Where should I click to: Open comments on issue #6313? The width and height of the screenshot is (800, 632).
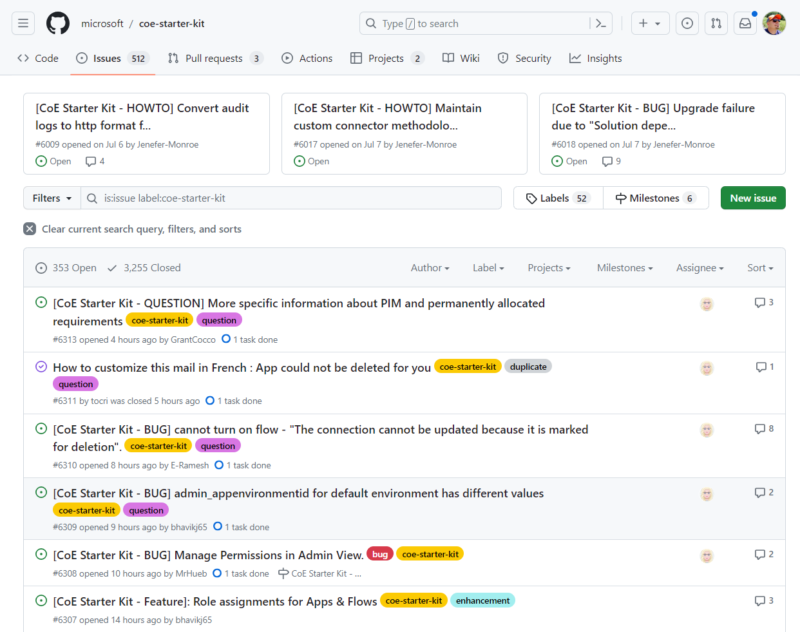point(764,302)
